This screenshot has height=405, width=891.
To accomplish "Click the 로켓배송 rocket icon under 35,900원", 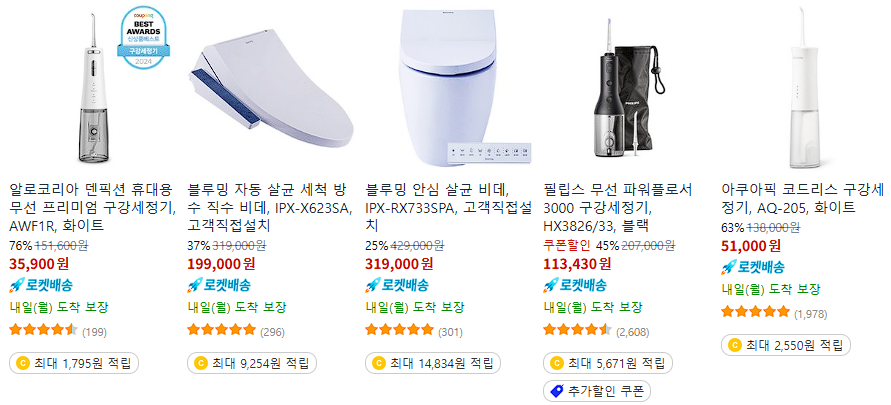I will tap(17, 285).
